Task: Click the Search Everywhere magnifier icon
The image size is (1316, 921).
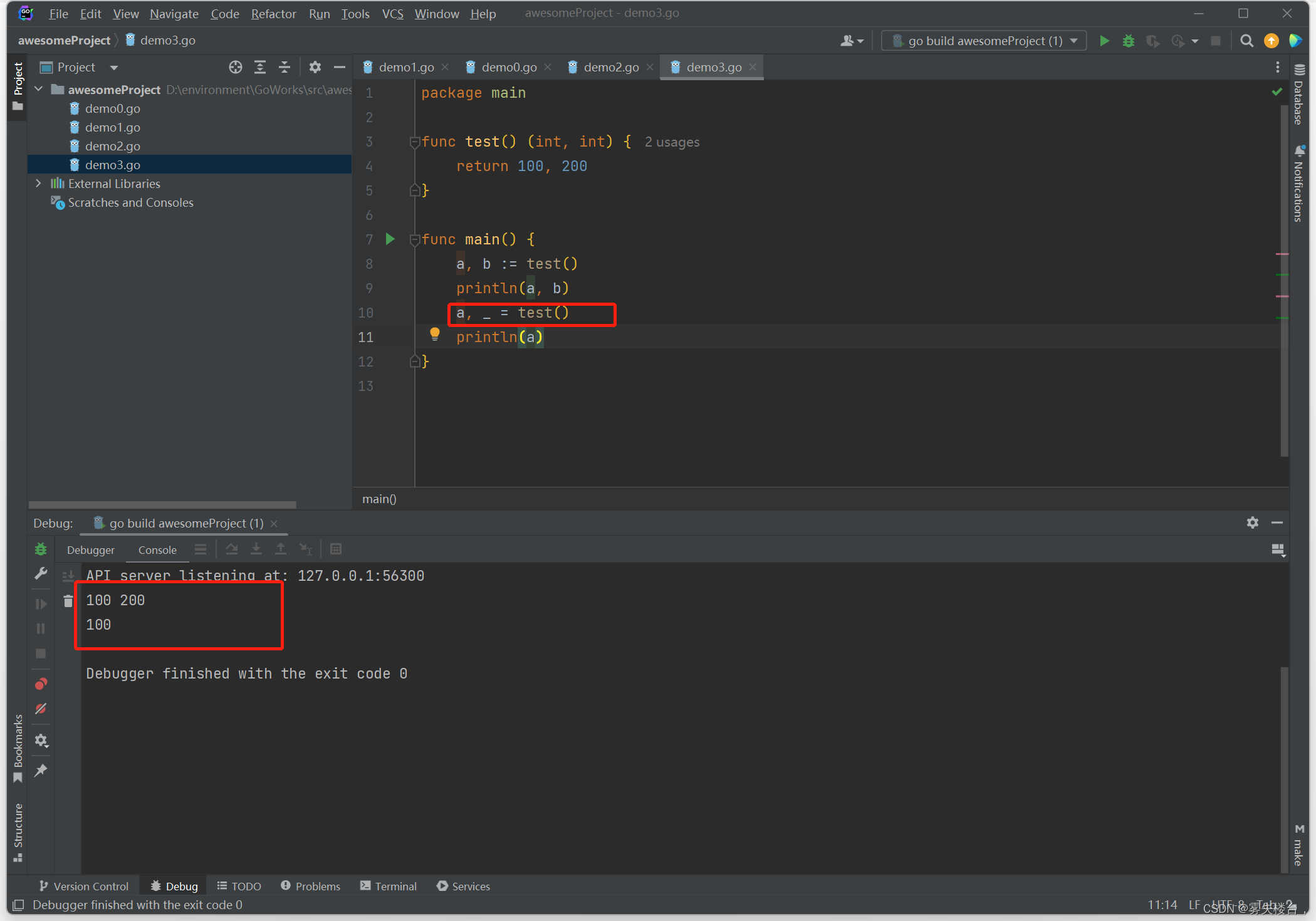Action: tap(1247, 41)
